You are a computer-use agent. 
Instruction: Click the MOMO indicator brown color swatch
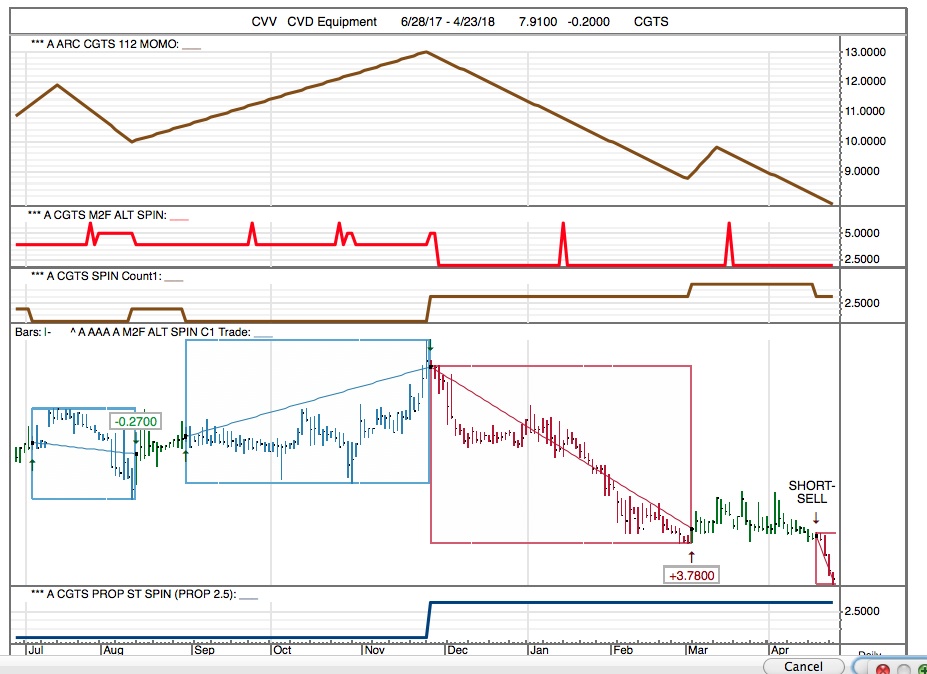pyautogui.click(x=192, y=47)
